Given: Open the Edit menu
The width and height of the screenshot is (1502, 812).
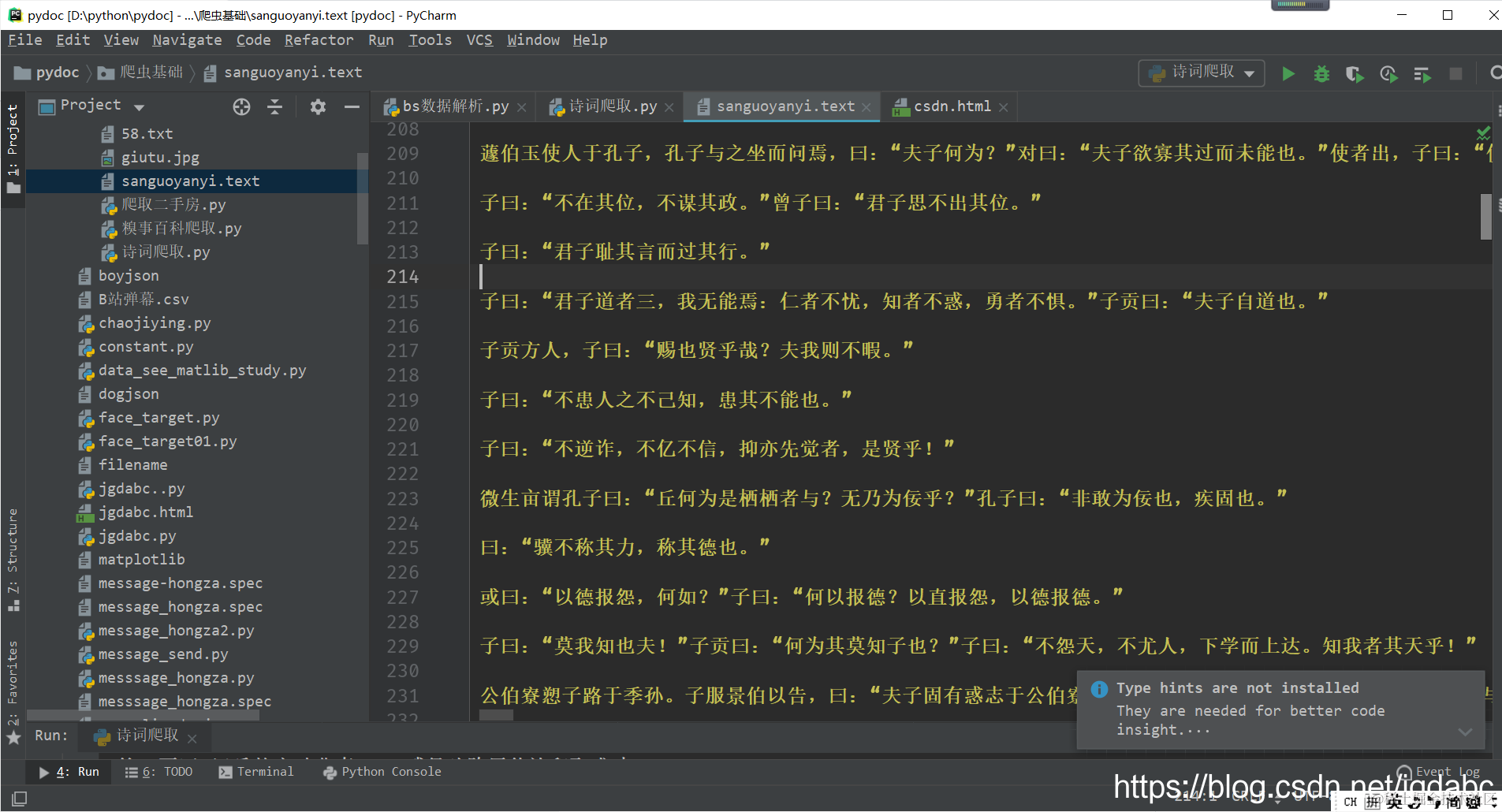Looking at the screenshot, I should tap(73, 40).
